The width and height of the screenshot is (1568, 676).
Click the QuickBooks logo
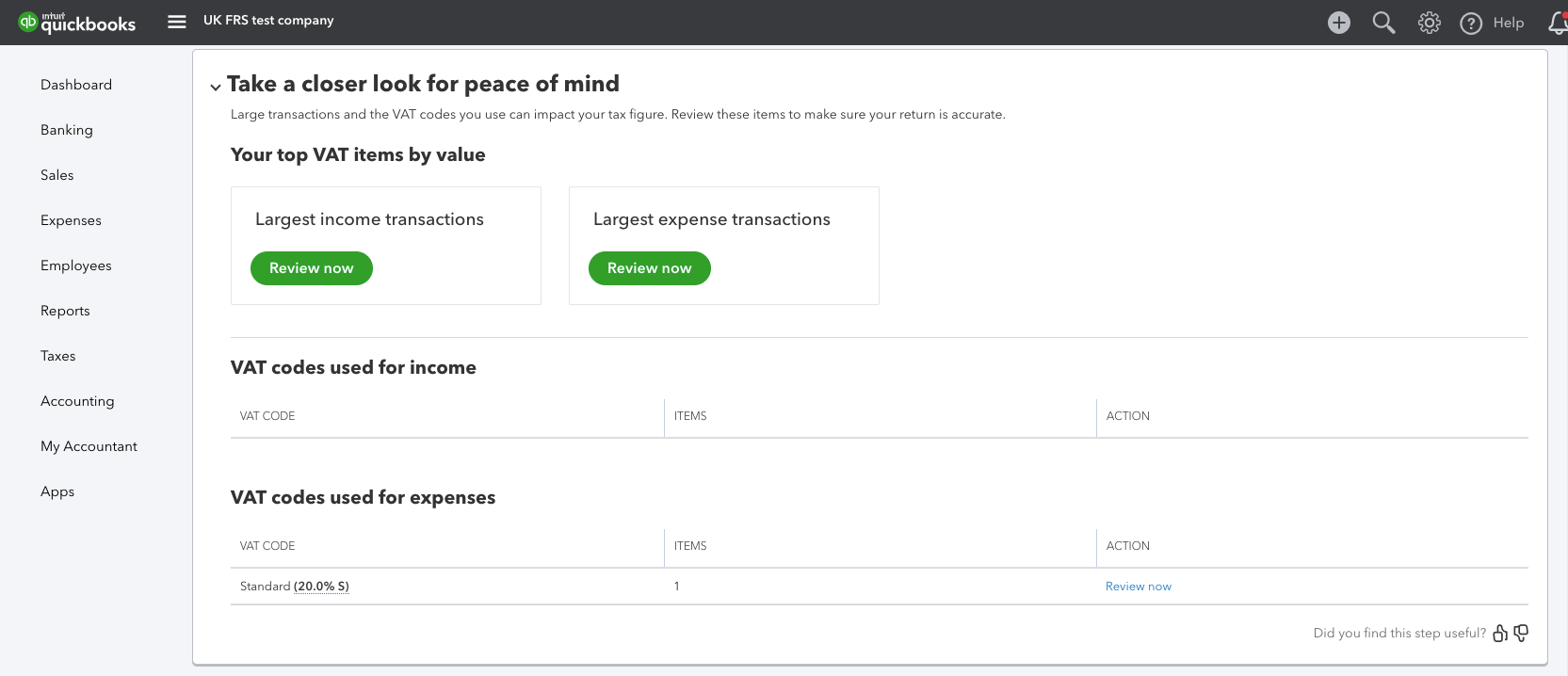(x=77, y=23)
